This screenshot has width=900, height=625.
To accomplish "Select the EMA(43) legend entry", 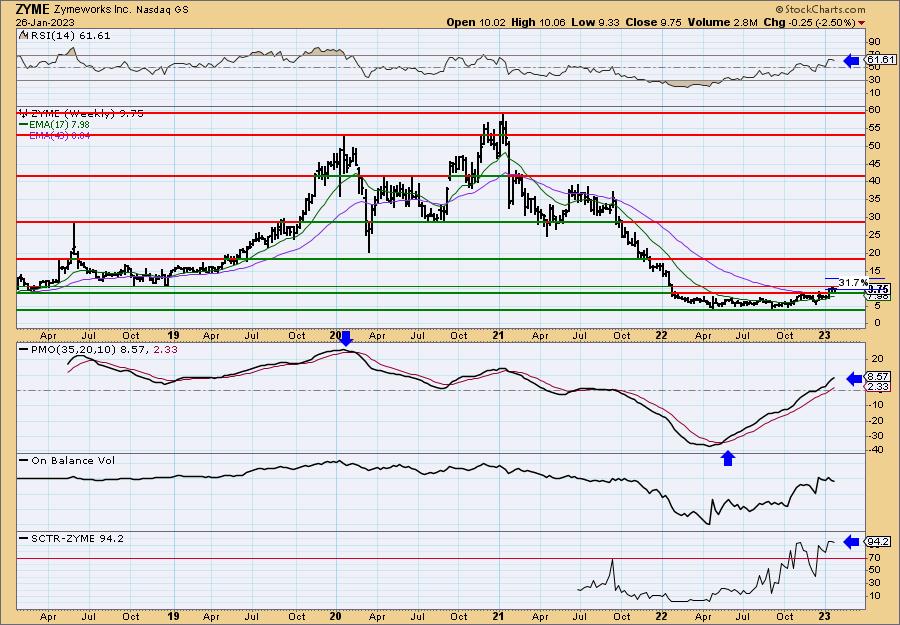I will pos(59,136).
